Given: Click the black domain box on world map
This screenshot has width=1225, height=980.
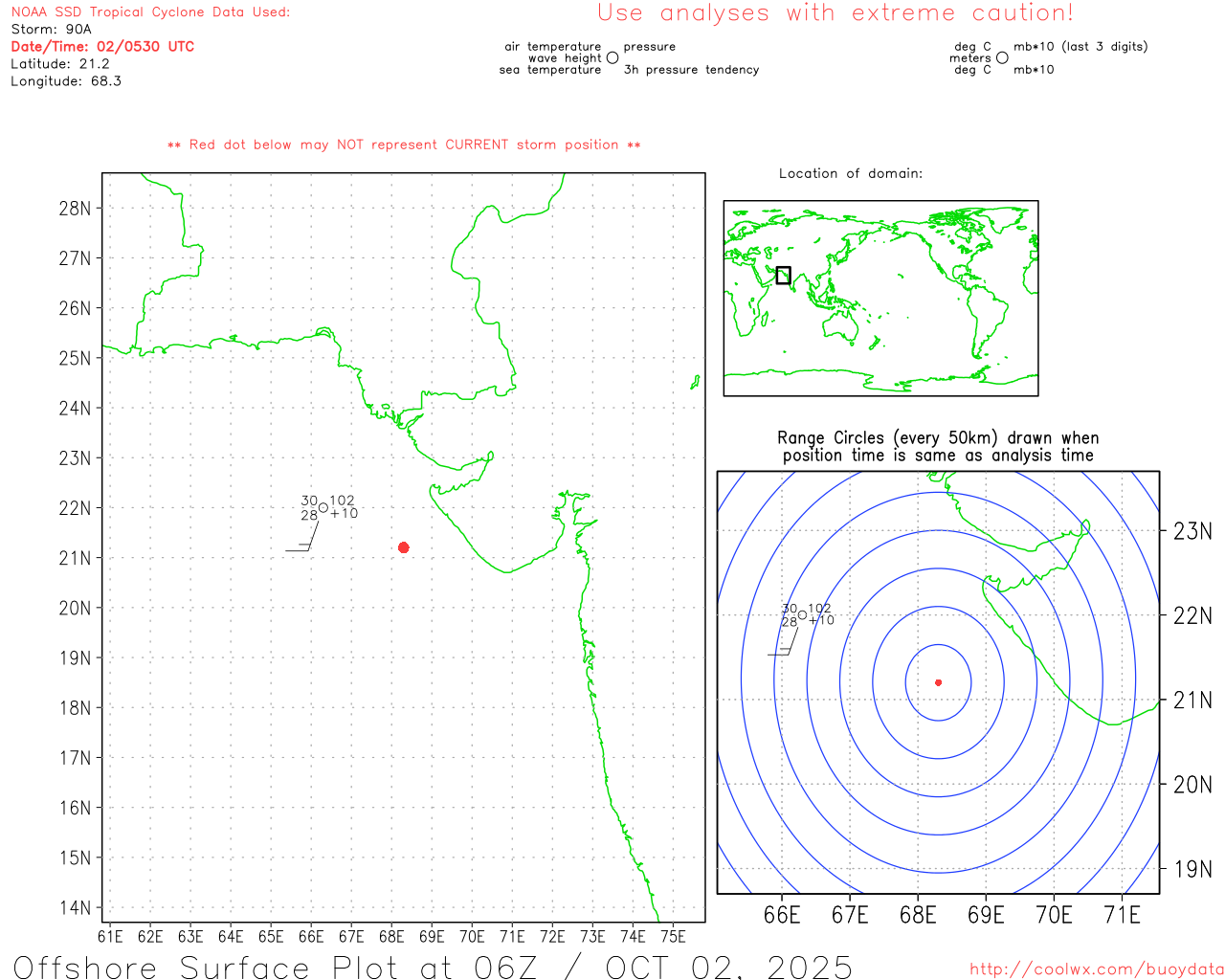Looking at the screenshot, I should click(x=783, y=276).
